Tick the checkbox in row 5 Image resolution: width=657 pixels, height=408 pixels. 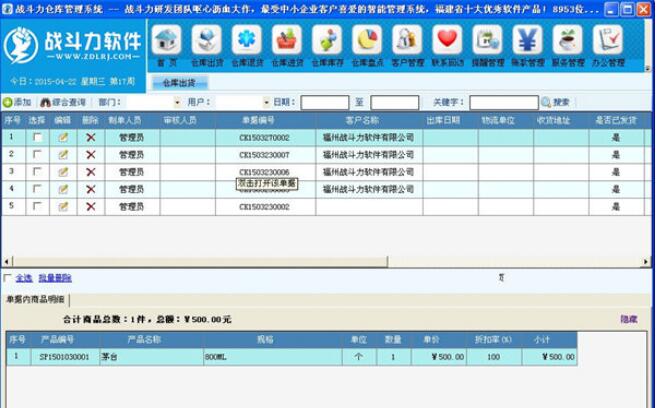click(x=37, y=206)
